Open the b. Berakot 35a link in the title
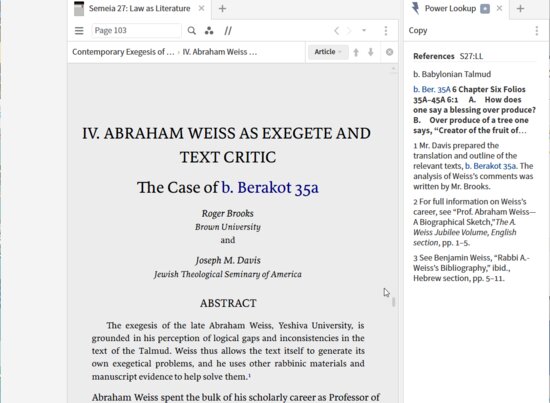The height and width of the screenshot is (403, 550). tap(270, 187)
